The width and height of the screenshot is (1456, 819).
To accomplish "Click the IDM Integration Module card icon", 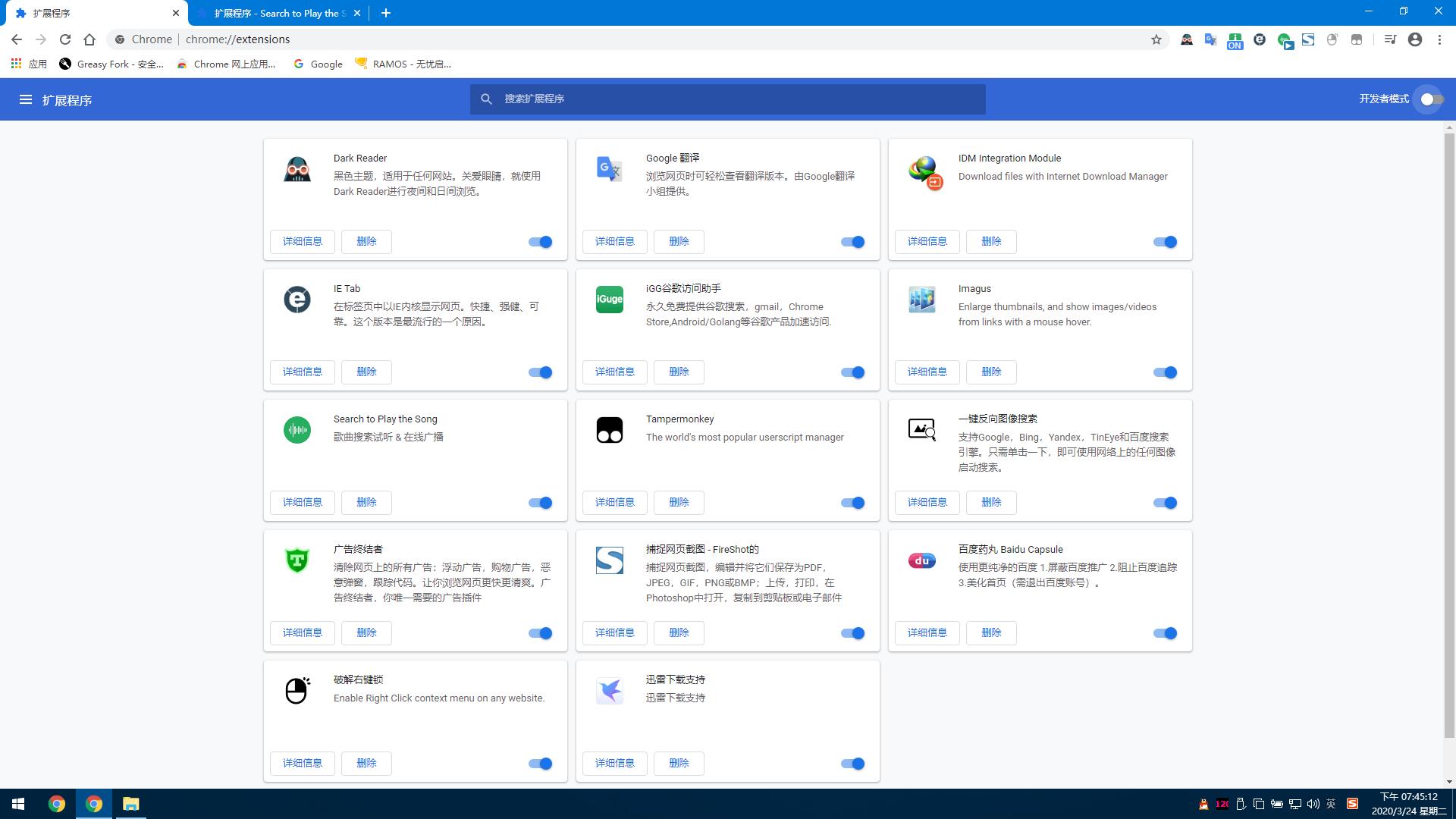I will pyautogui.click(x=925, y=172).
